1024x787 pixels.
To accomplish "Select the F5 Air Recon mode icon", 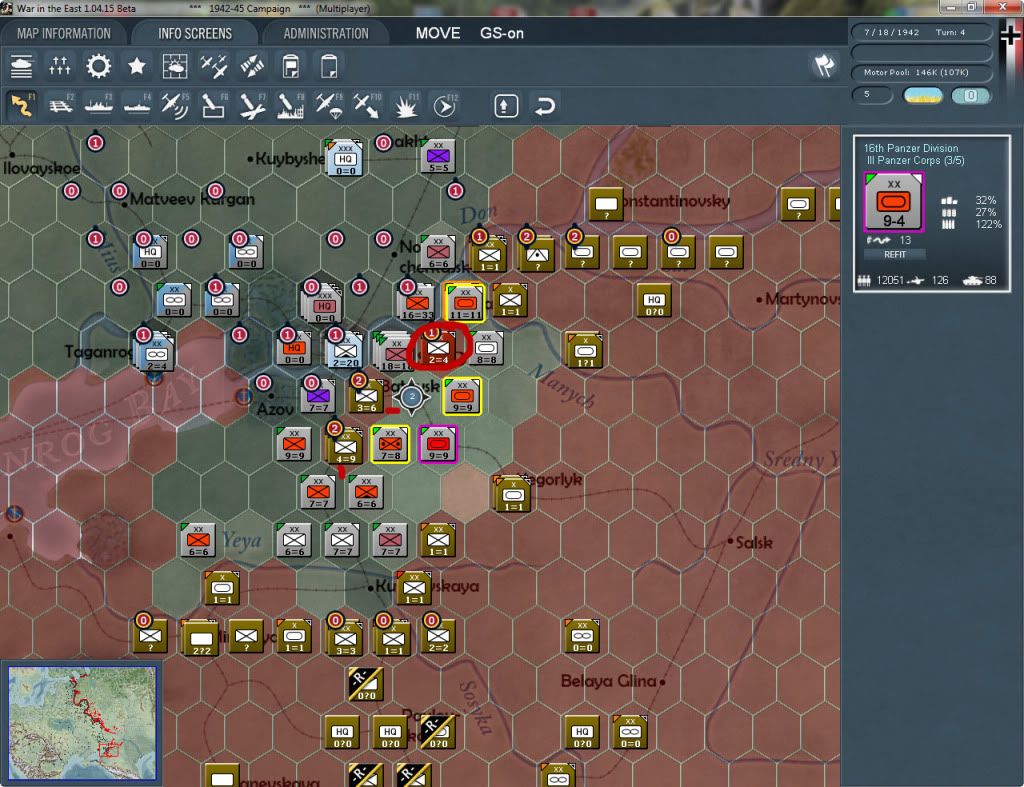I will click(175, 105).
